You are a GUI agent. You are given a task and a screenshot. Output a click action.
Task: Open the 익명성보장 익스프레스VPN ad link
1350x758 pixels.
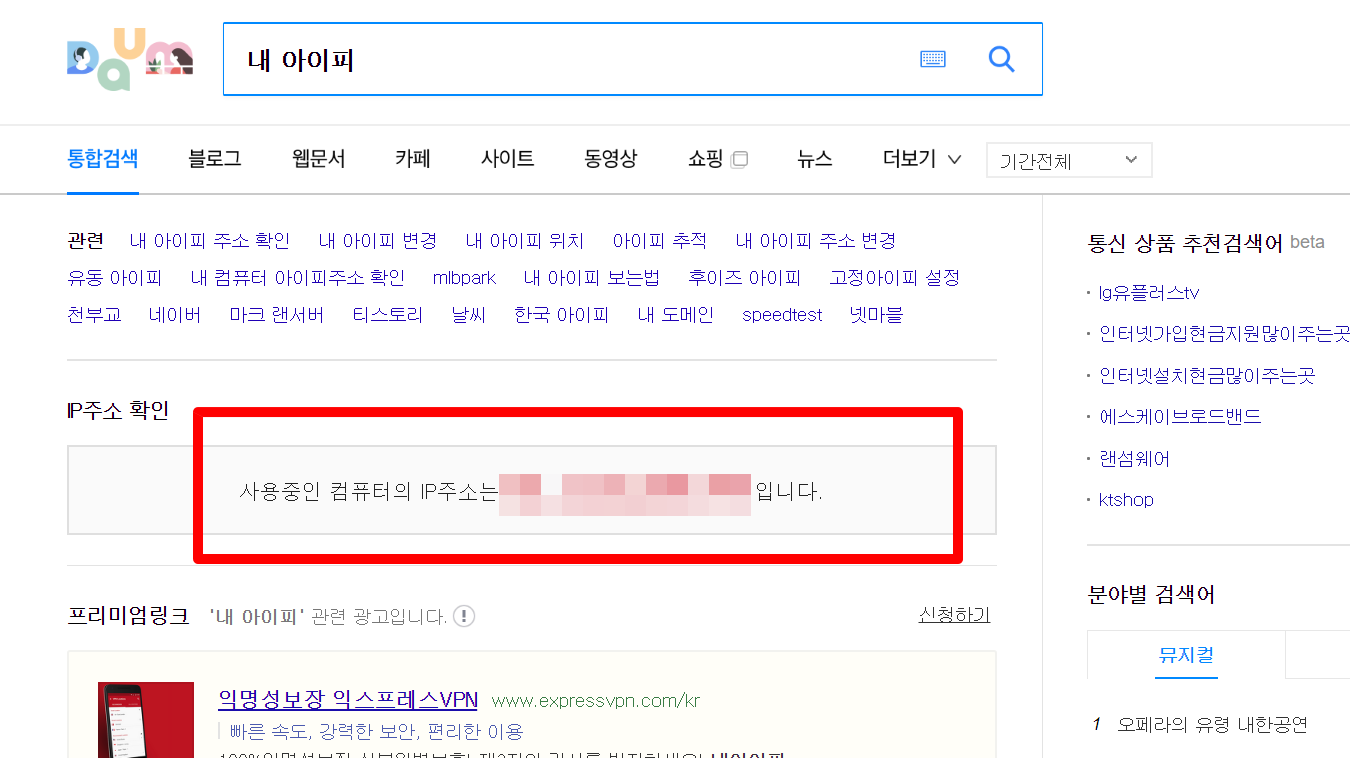coord(348,699)
